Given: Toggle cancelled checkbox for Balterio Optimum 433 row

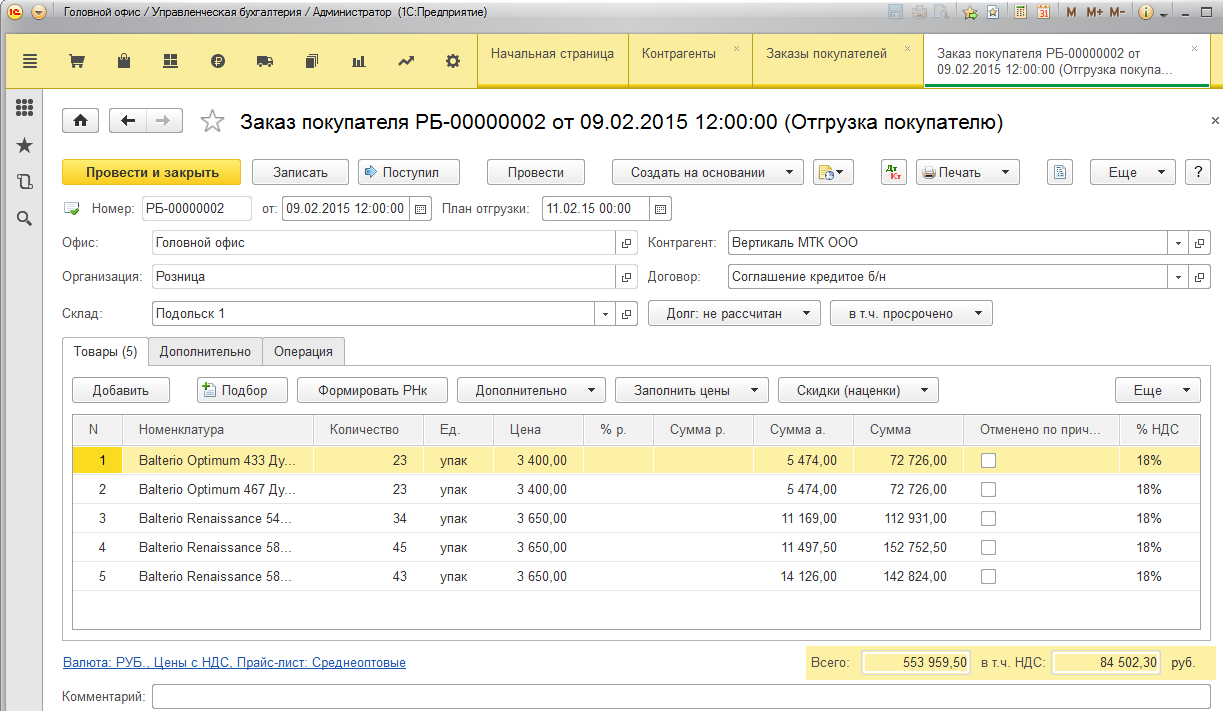Looking at the screenshot, I should pos(988,461).
